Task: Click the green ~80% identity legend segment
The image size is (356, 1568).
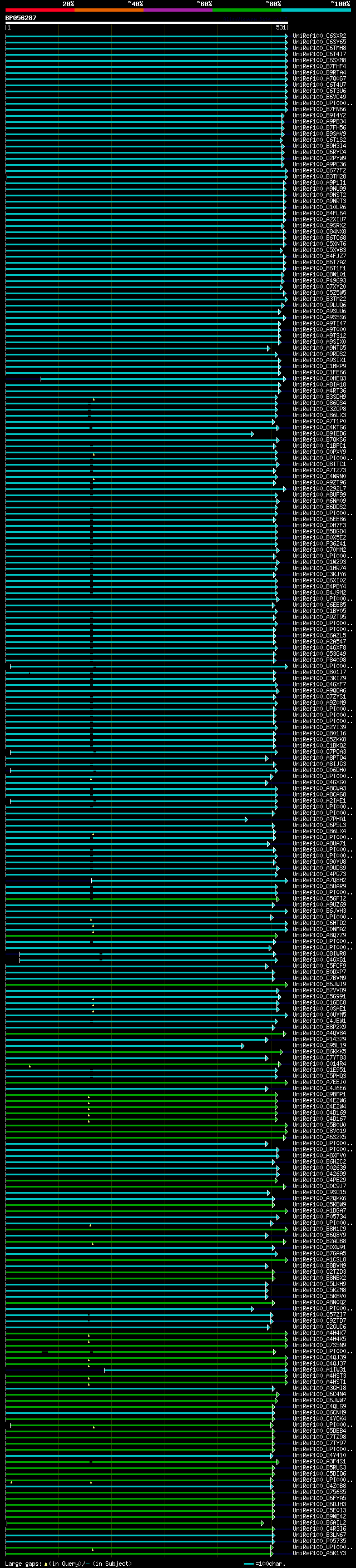Action: [247, 10]
